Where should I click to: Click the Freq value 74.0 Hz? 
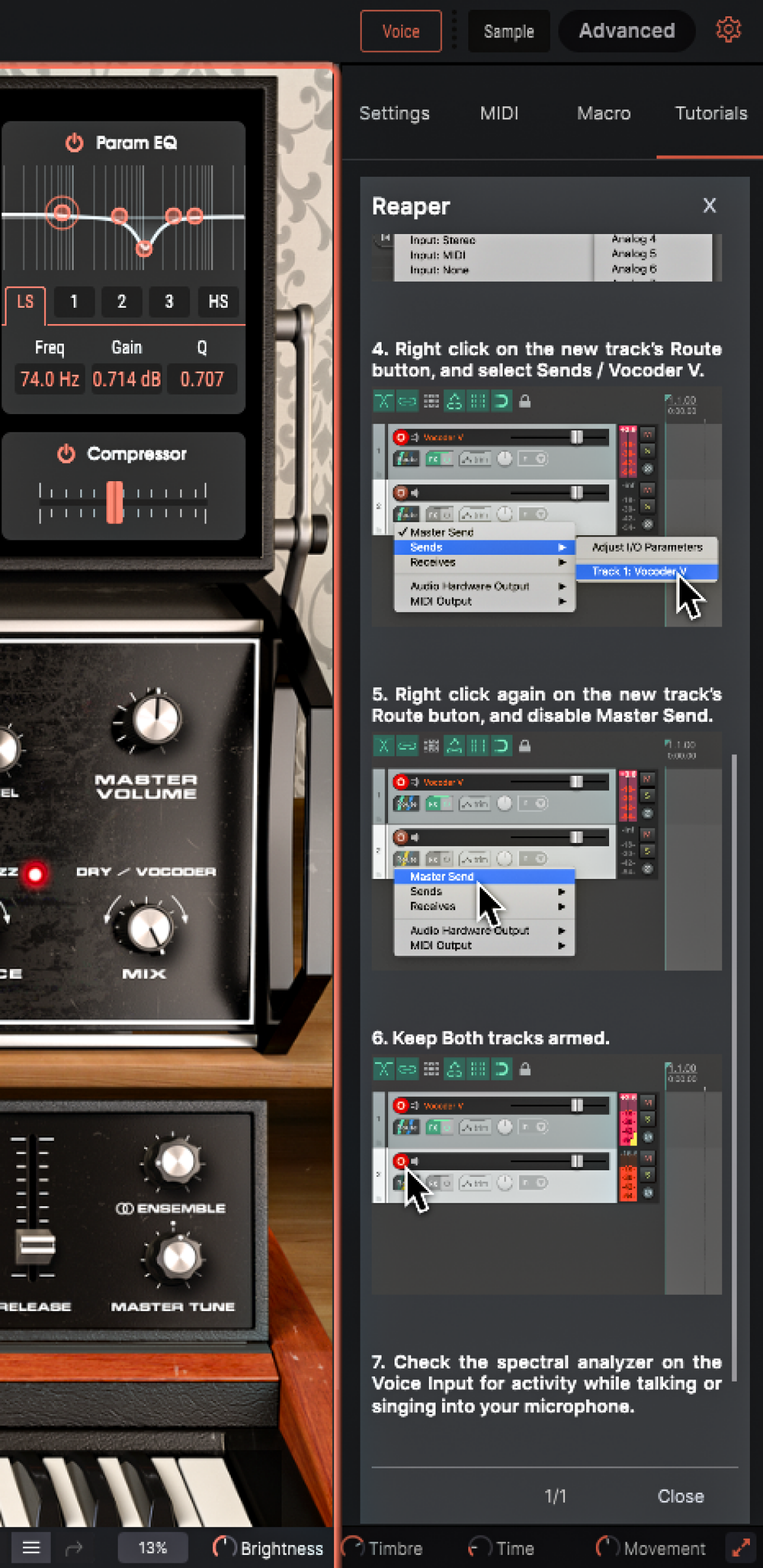[x=50, y=379]
